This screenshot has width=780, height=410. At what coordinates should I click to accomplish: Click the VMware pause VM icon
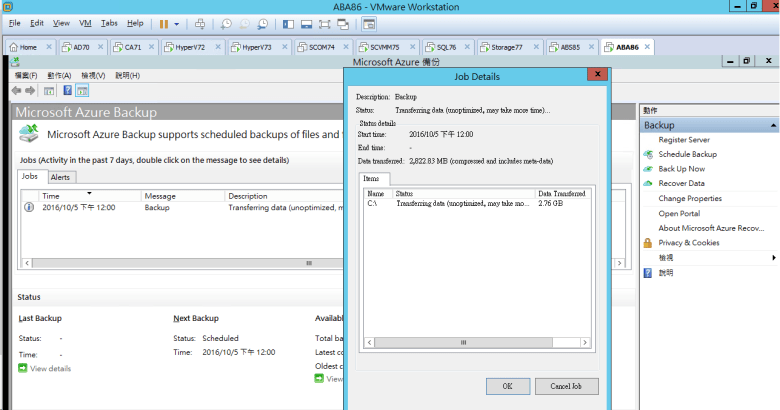pos(164,23)
